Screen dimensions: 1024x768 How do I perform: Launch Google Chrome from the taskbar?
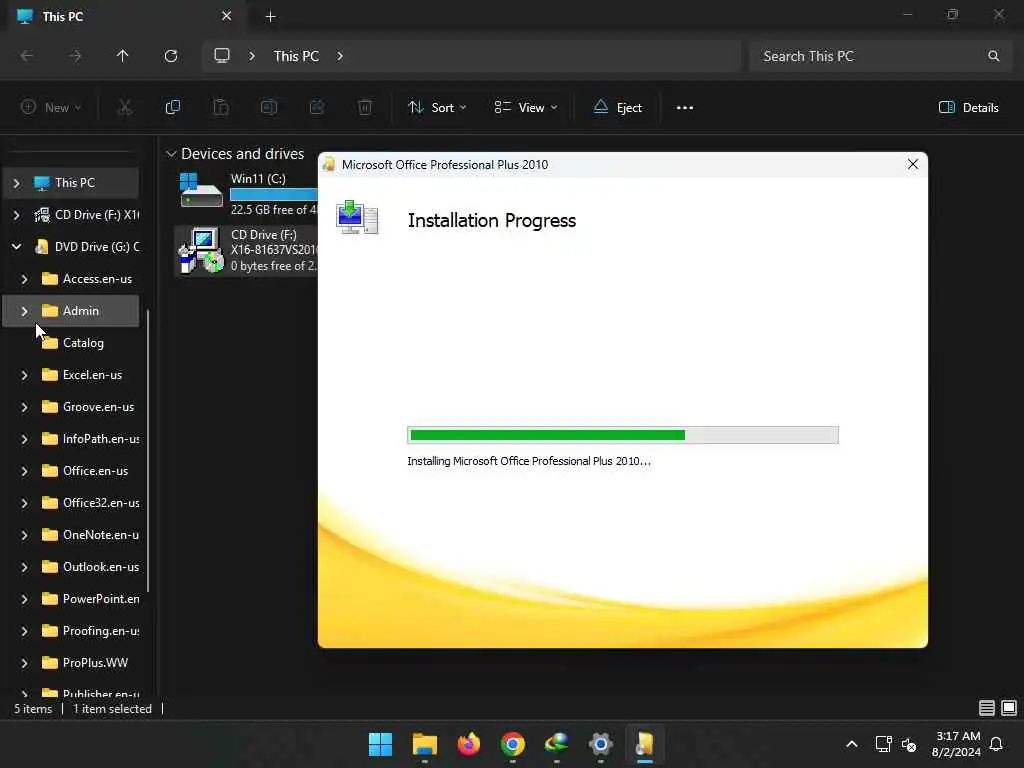click(513, 744)
